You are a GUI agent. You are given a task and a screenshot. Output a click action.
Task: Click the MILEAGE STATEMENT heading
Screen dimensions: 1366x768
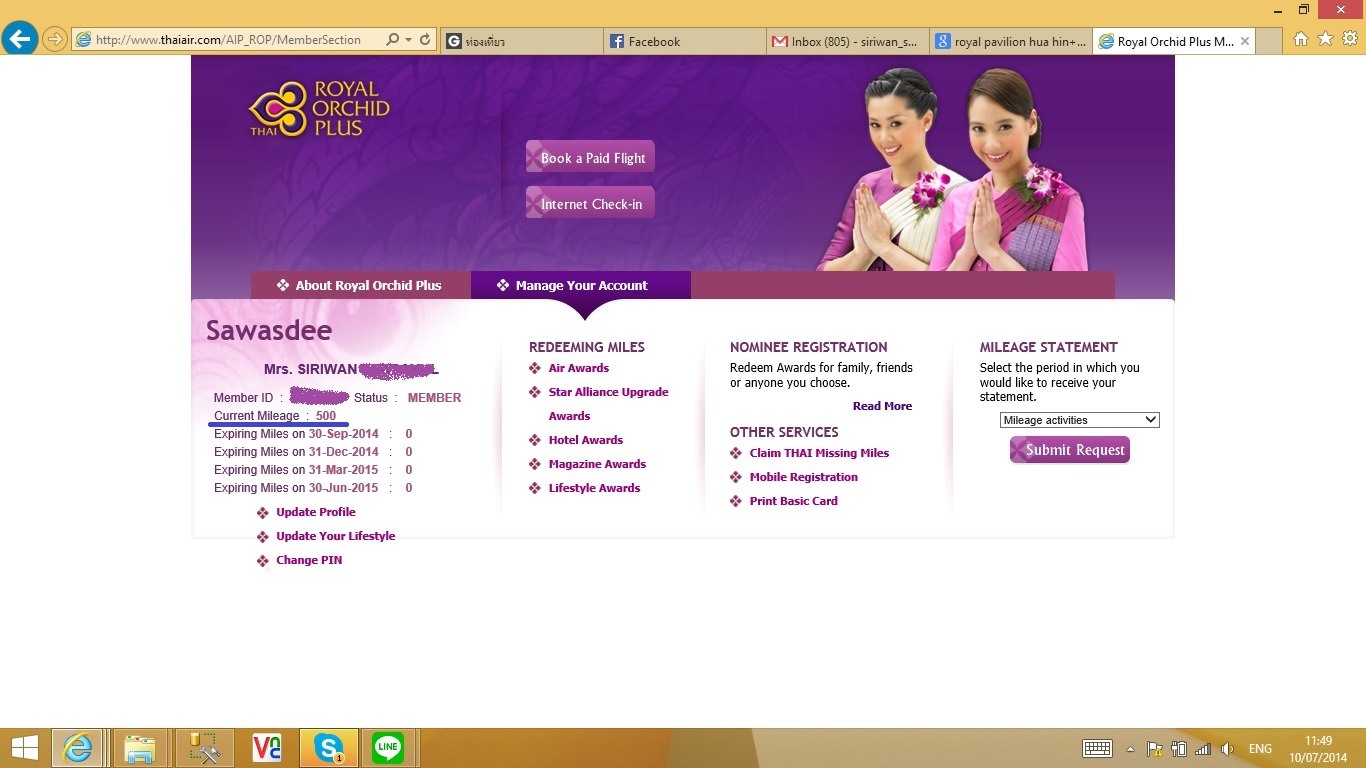[1048, 347]
